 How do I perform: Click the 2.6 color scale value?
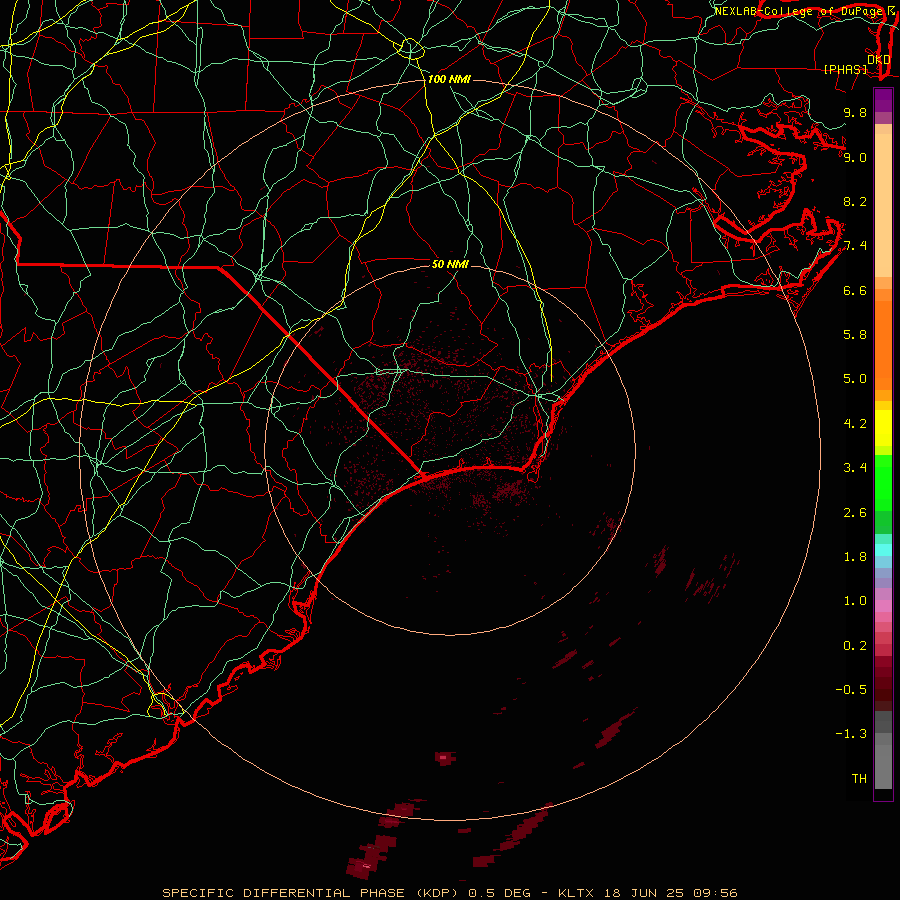click(x=855, y=513)
